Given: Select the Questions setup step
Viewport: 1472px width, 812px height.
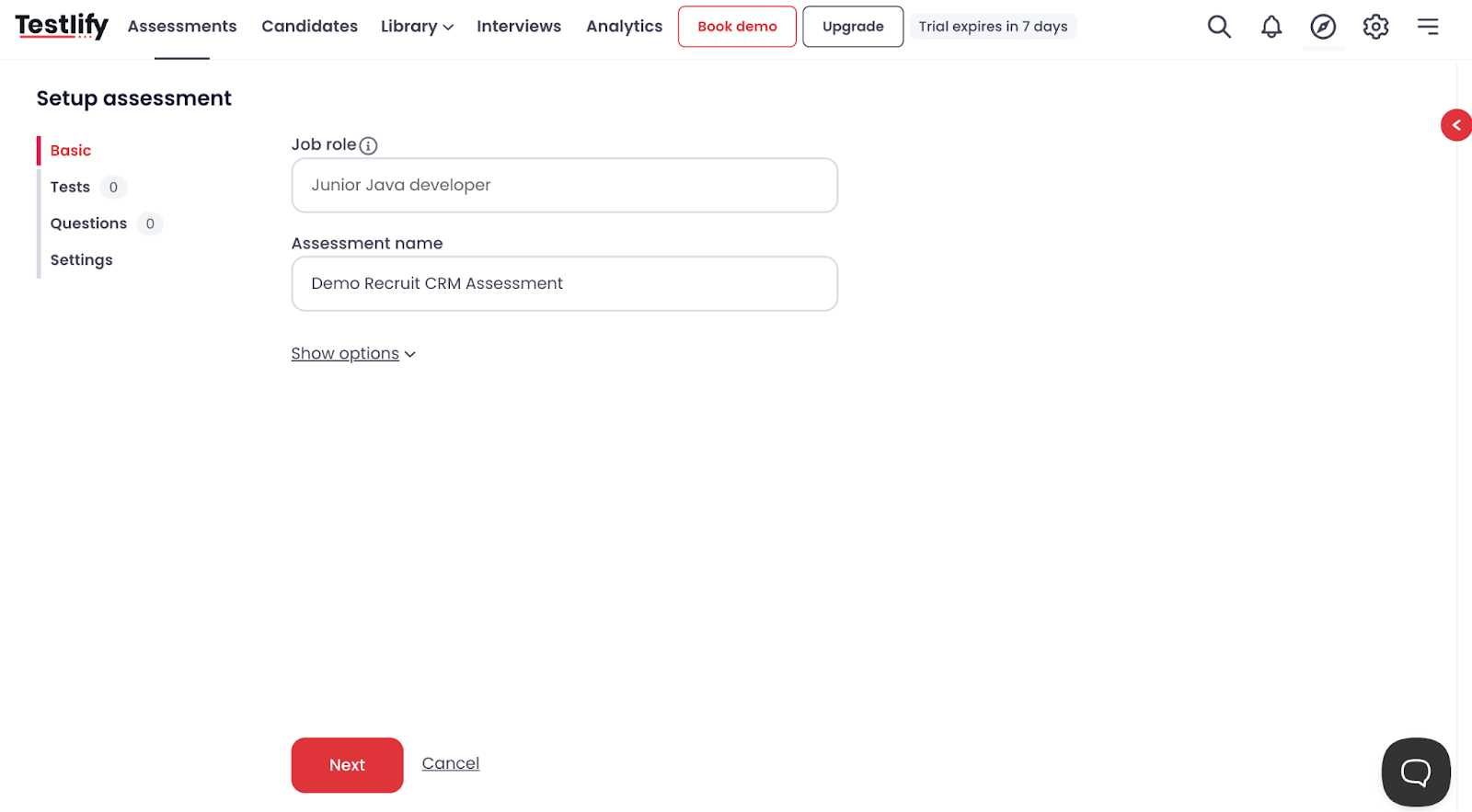Looking at the screenshot, I should 88,223.
